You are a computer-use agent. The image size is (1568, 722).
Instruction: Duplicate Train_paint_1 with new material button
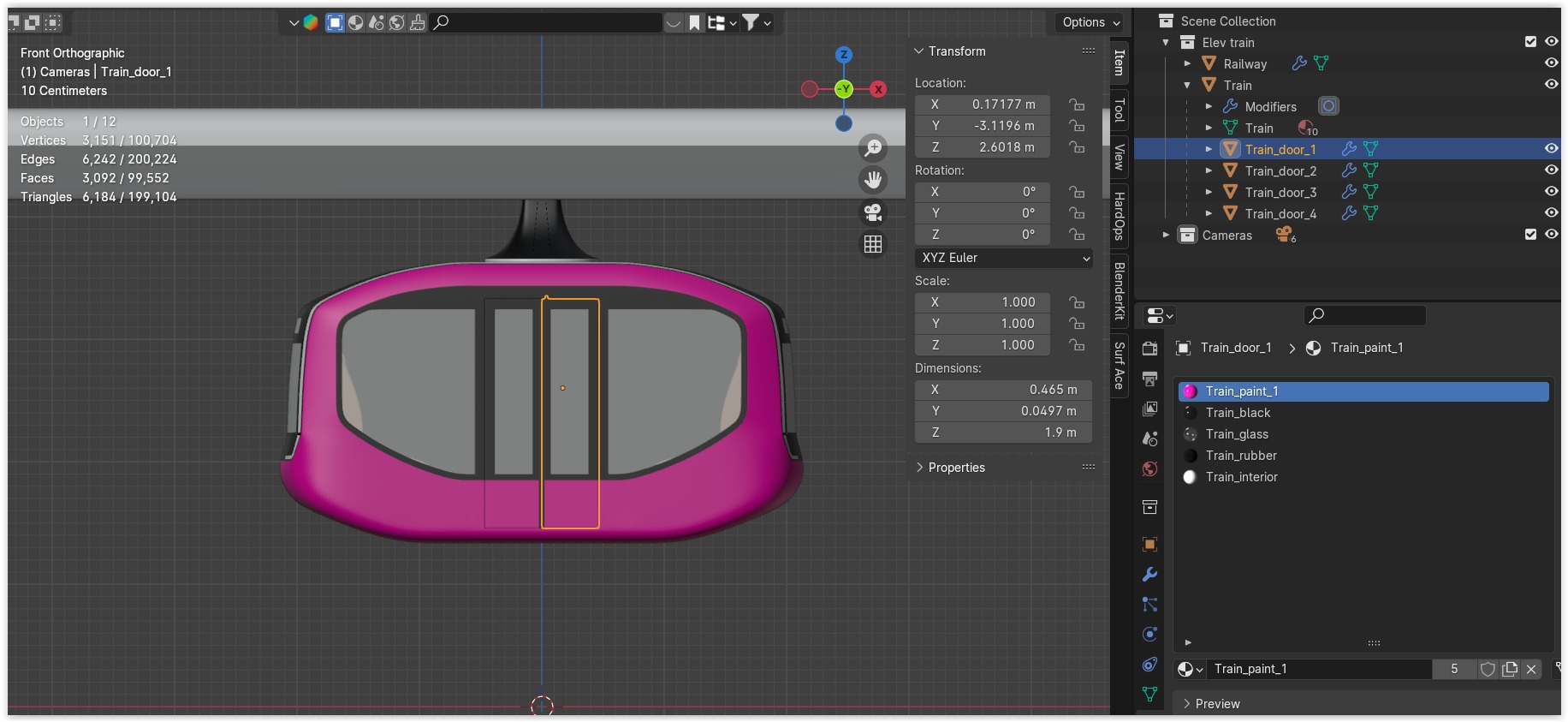(1510, 669)
